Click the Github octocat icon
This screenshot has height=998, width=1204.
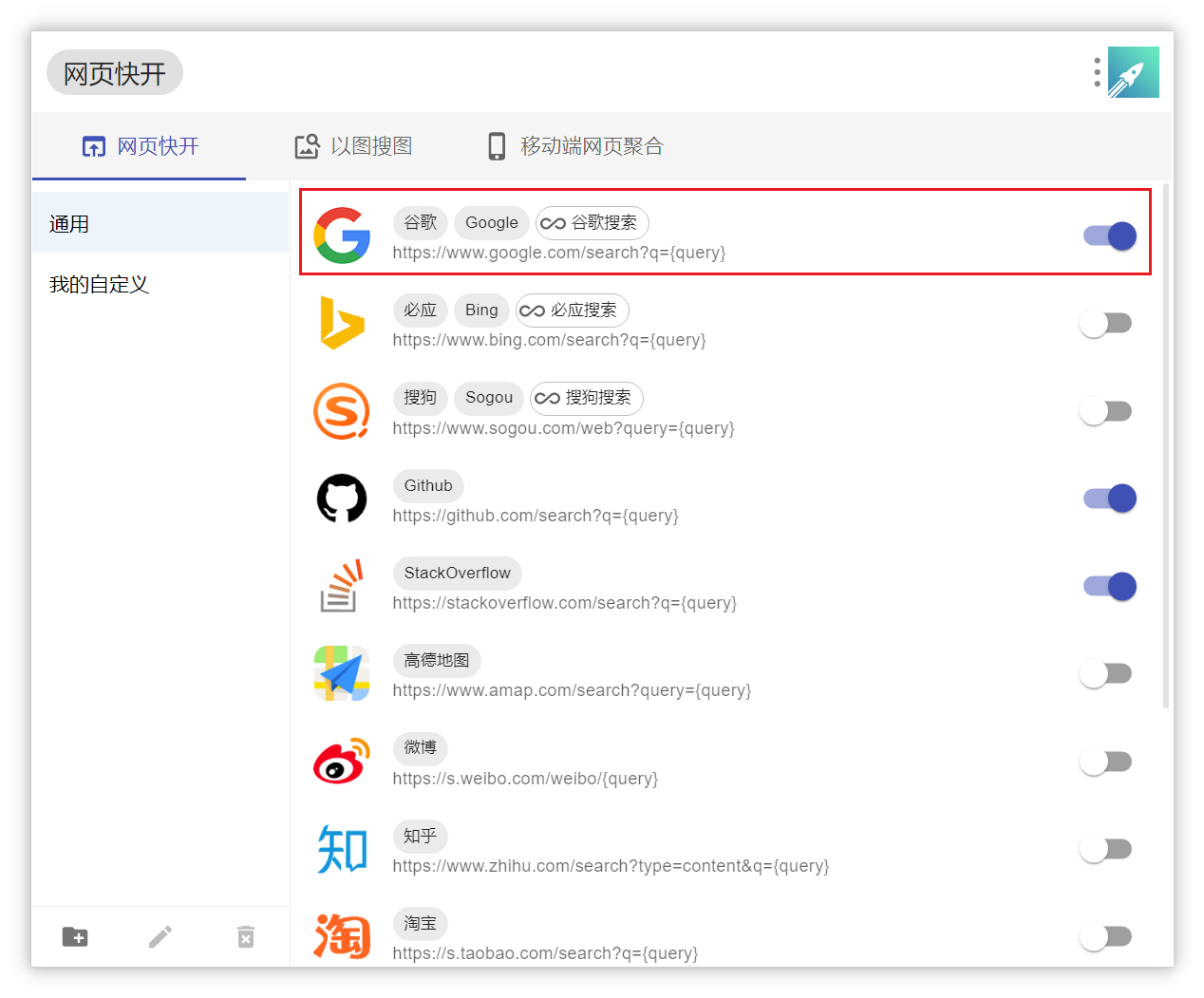pos(342,499)
